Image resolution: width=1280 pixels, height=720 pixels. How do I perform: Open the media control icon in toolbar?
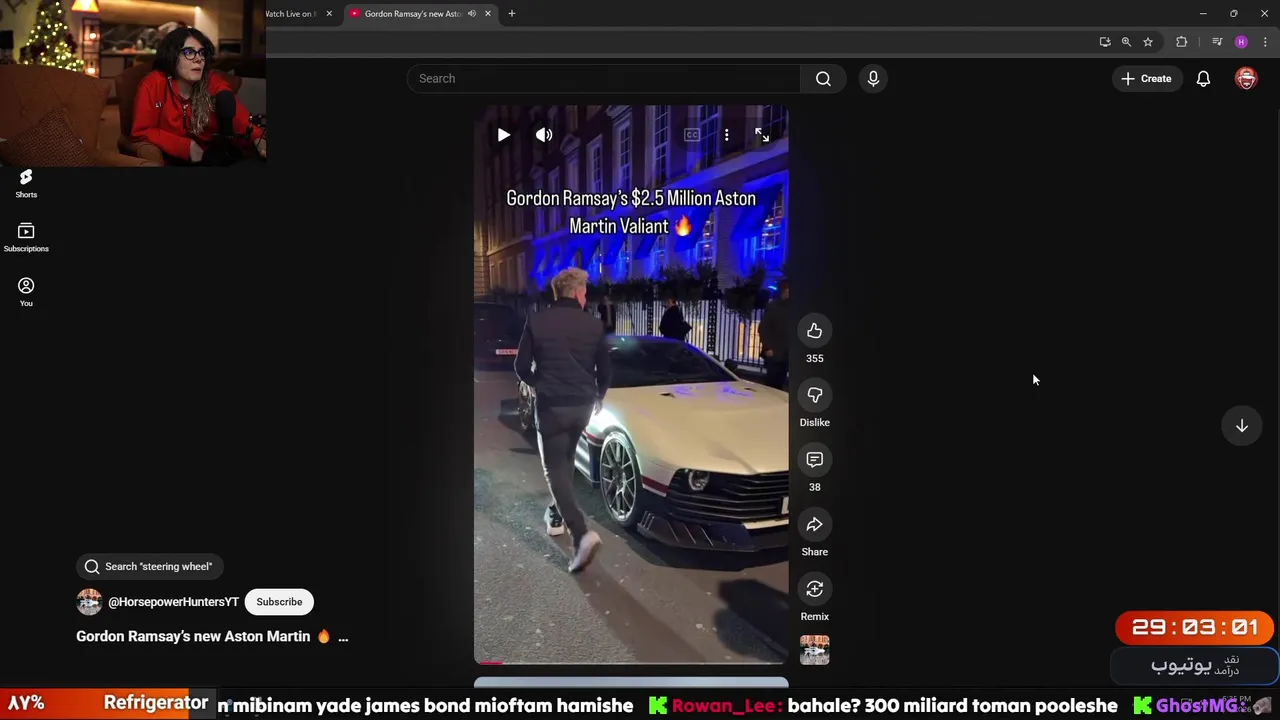click(x=1217, y=42)
